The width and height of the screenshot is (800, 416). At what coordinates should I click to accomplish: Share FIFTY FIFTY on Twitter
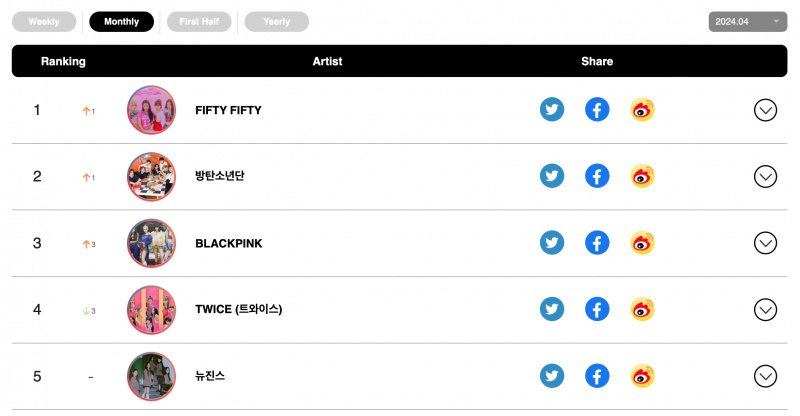pos(552,110)
